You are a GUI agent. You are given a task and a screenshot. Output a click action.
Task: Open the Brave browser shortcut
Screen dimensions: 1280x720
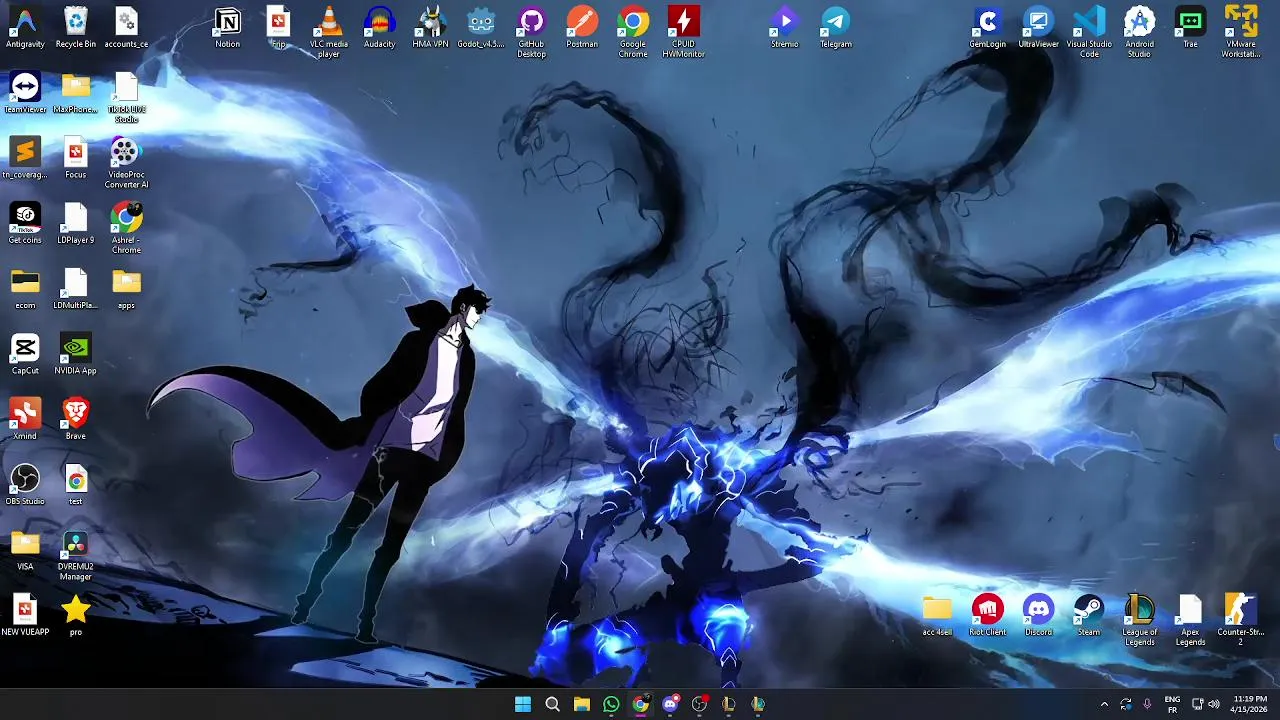click(x=76, y=419)
